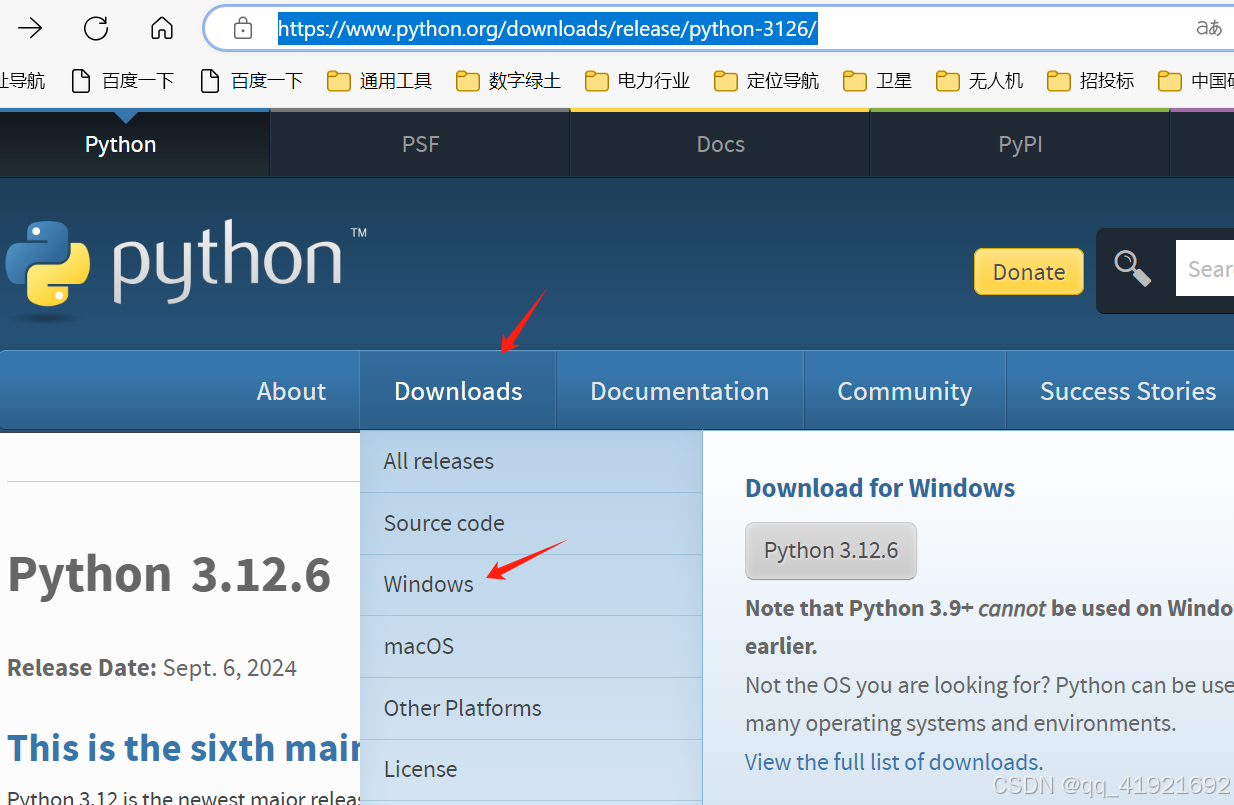Screen dimensions: 1234x805
Task: Select Source code in Downloads menu
Action: (531, 523)
